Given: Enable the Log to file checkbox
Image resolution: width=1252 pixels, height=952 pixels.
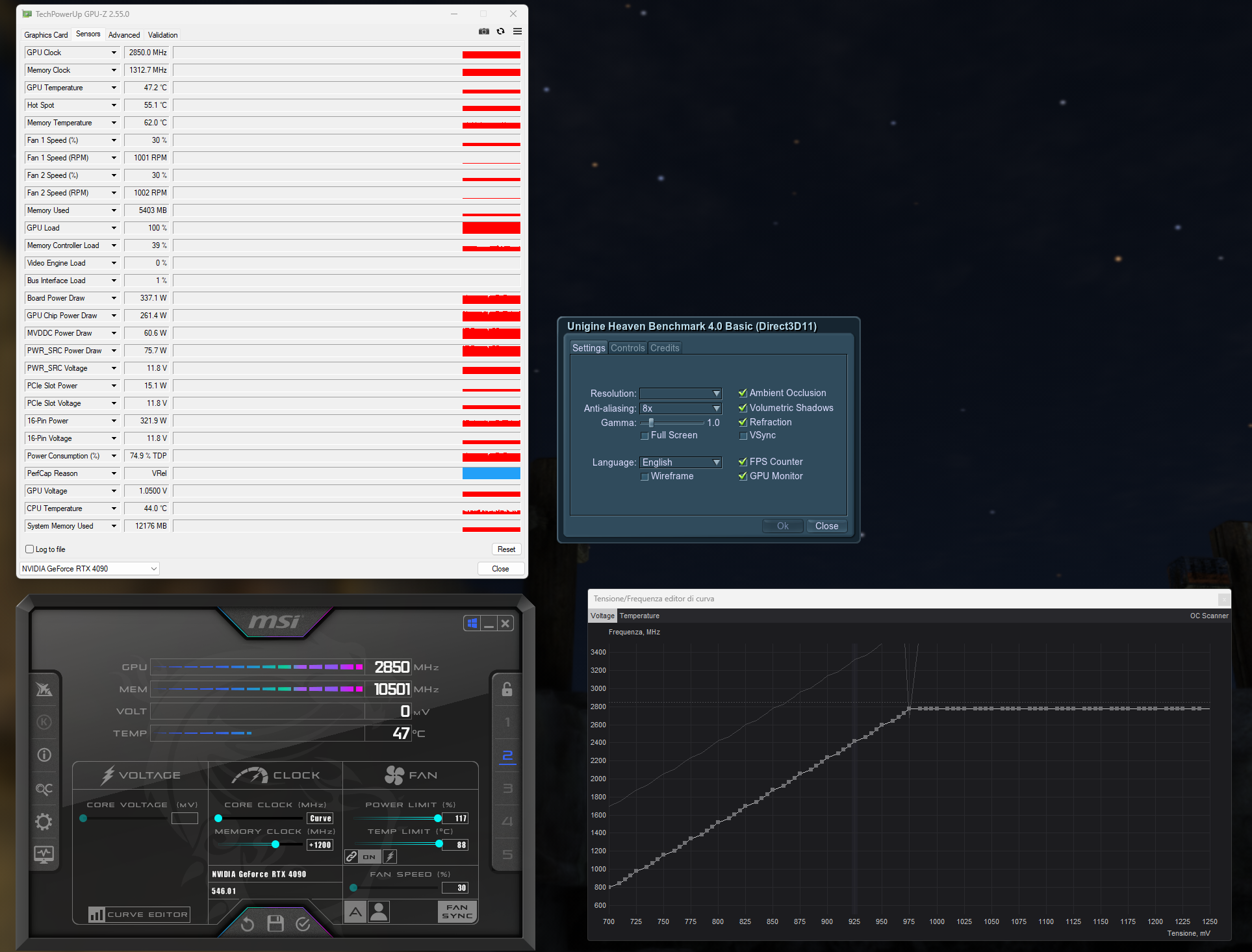Looking at the screenshot, I should coord(30,549).
